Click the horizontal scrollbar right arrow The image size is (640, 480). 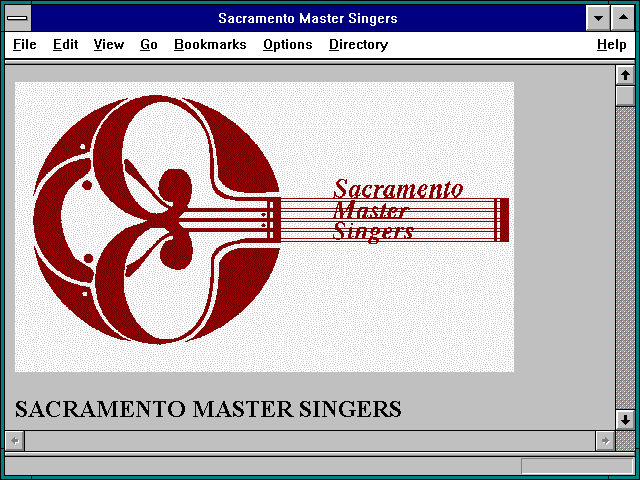605,441
